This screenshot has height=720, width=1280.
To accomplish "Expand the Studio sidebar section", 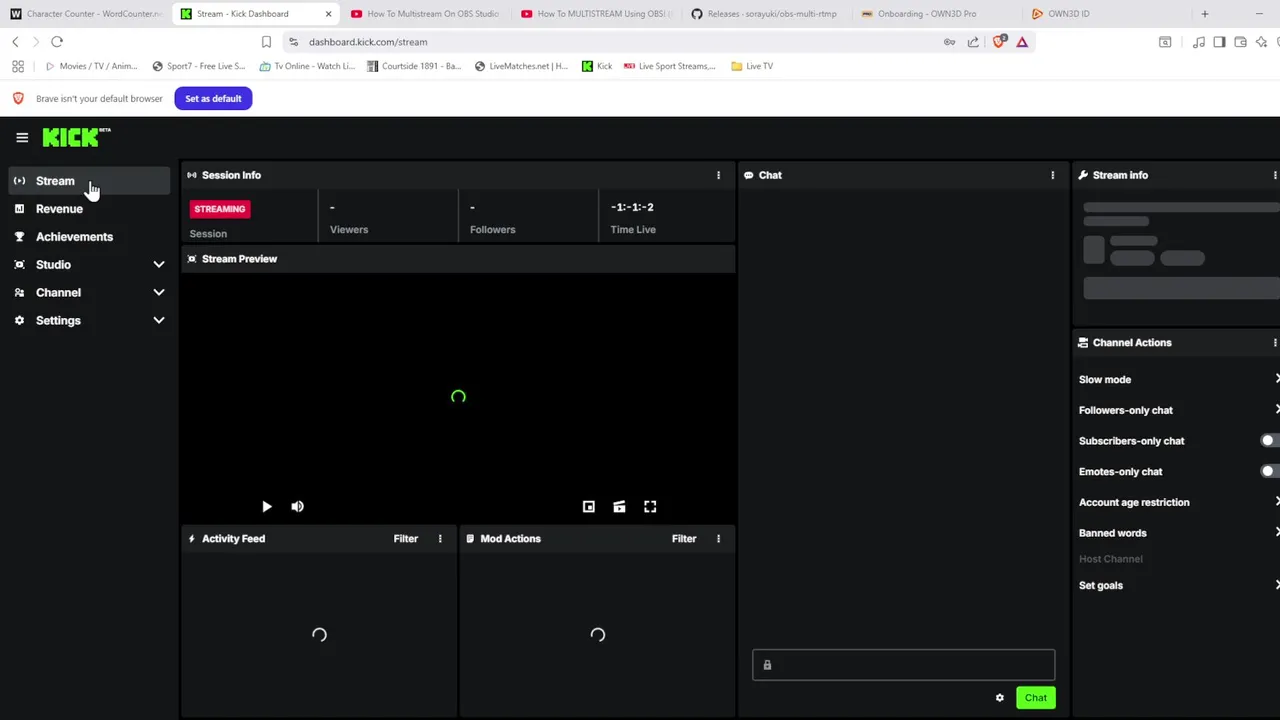I will (x=90, y=265).
